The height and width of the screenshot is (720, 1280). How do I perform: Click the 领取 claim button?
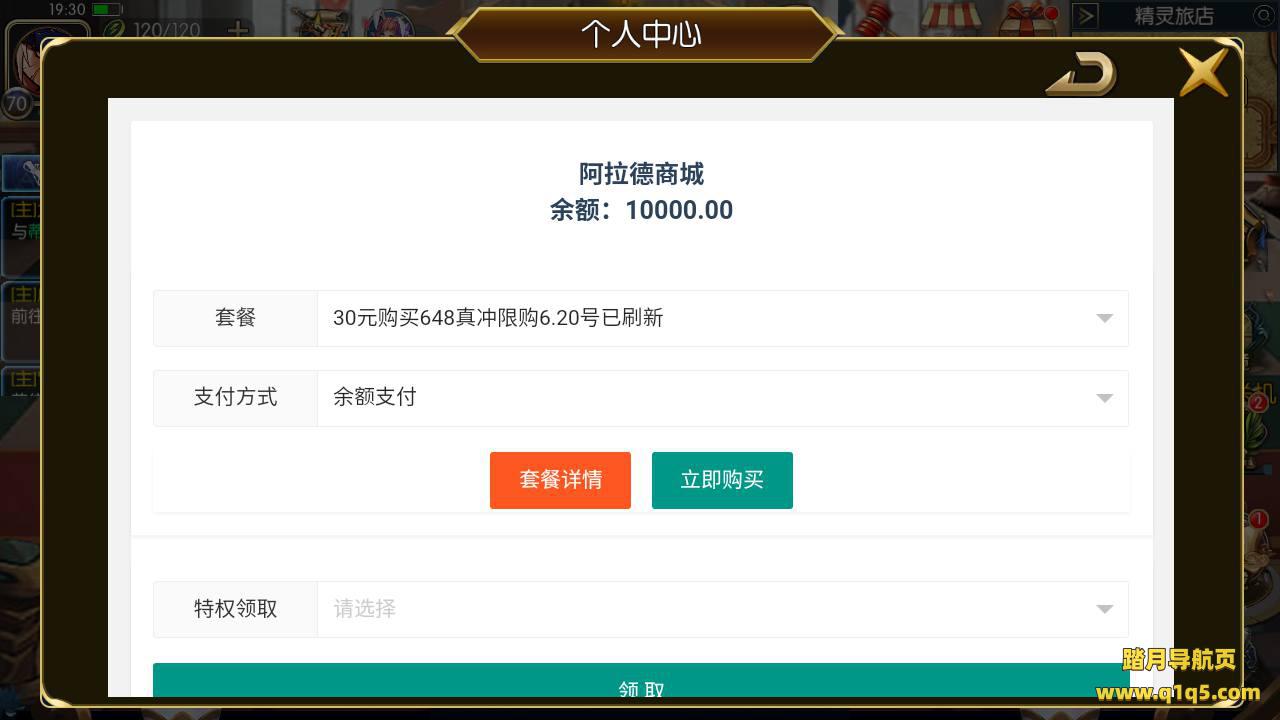click(641, 681)
